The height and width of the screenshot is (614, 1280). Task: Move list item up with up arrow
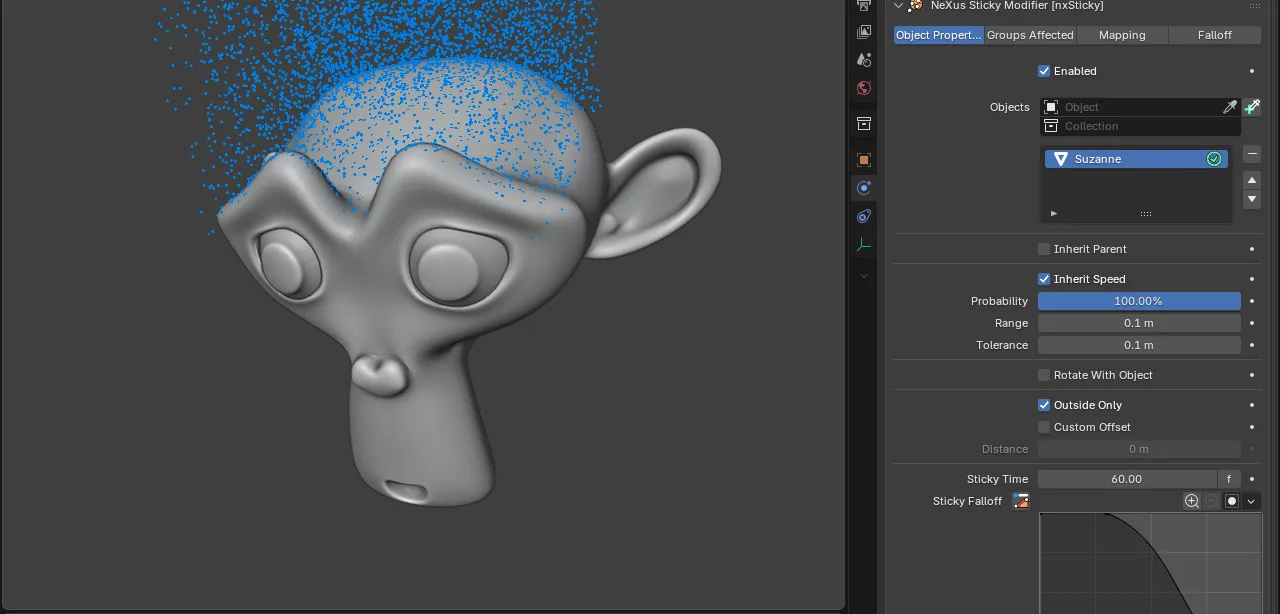[x=1252, y=180]
